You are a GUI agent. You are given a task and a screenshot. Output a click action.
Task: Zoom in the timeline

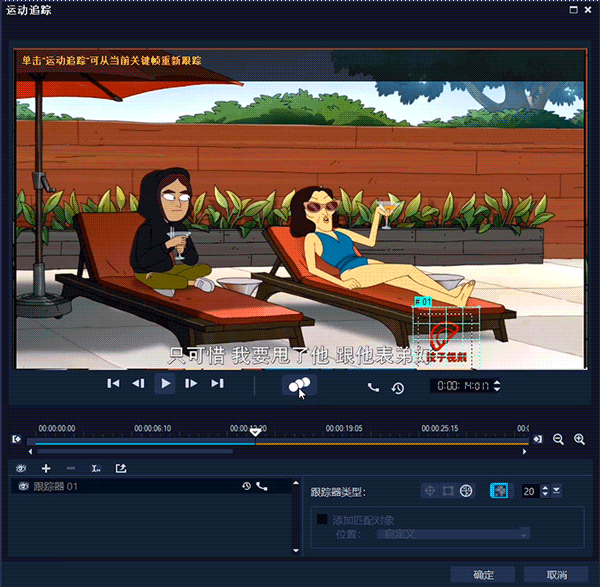pos(579,439)
